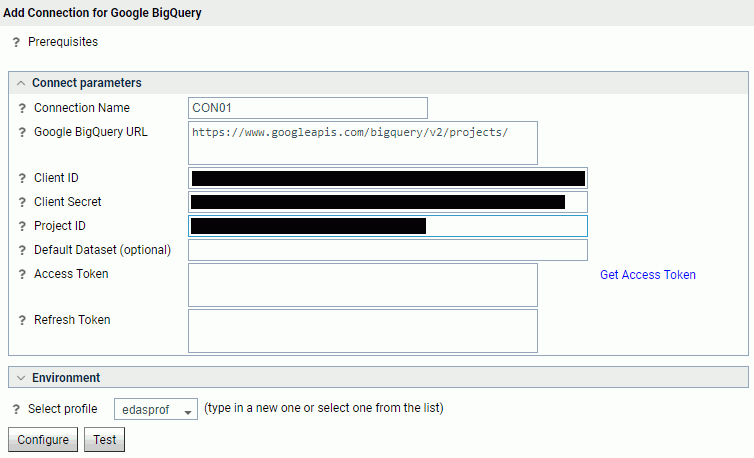Click the Connection Name label

pos(82,108)
